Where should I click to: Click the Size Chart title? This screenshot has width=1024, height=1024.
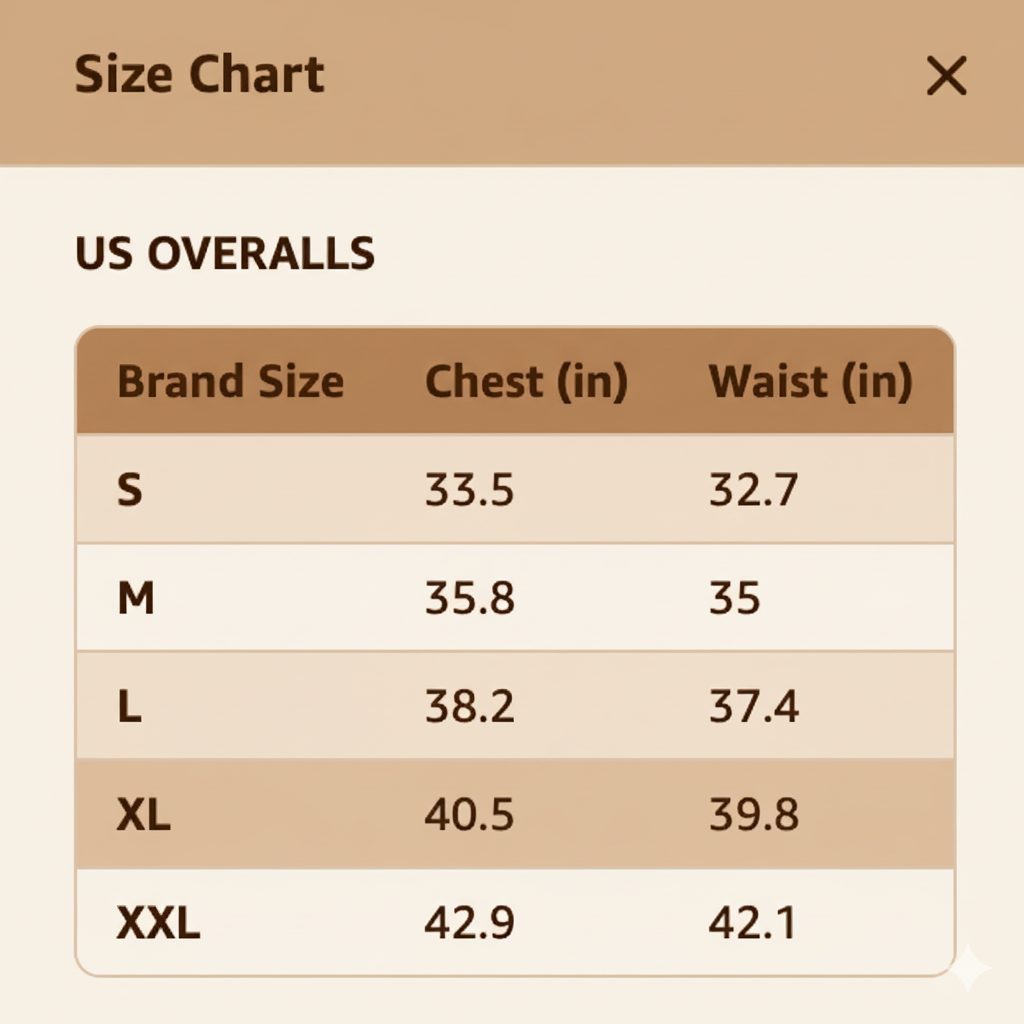point(200,76)
